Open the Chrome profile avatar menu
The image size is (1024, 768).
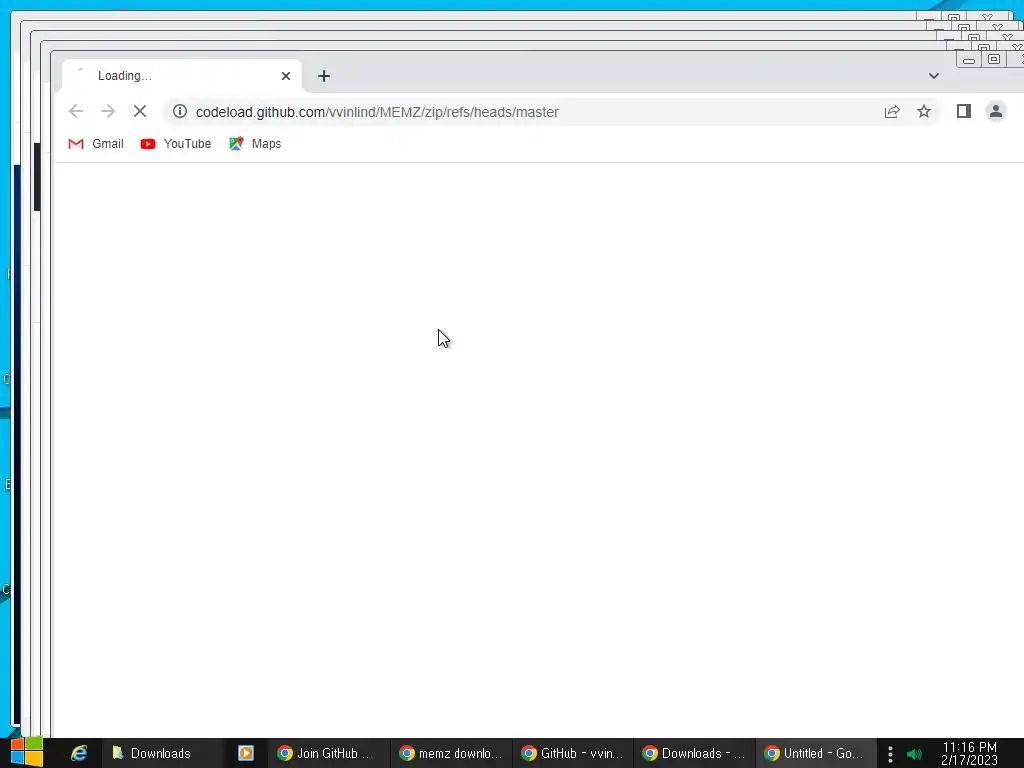click(x=995, y=111)
